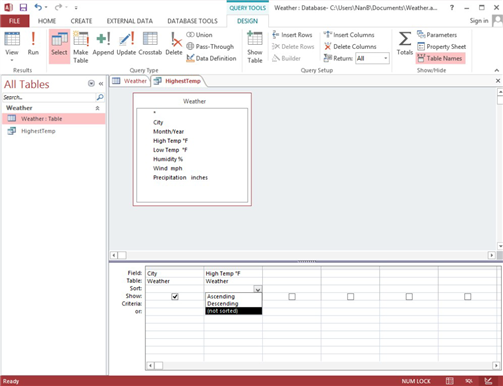Switch to the CREATE ribbon tab
503x386 pixels.
81,21
